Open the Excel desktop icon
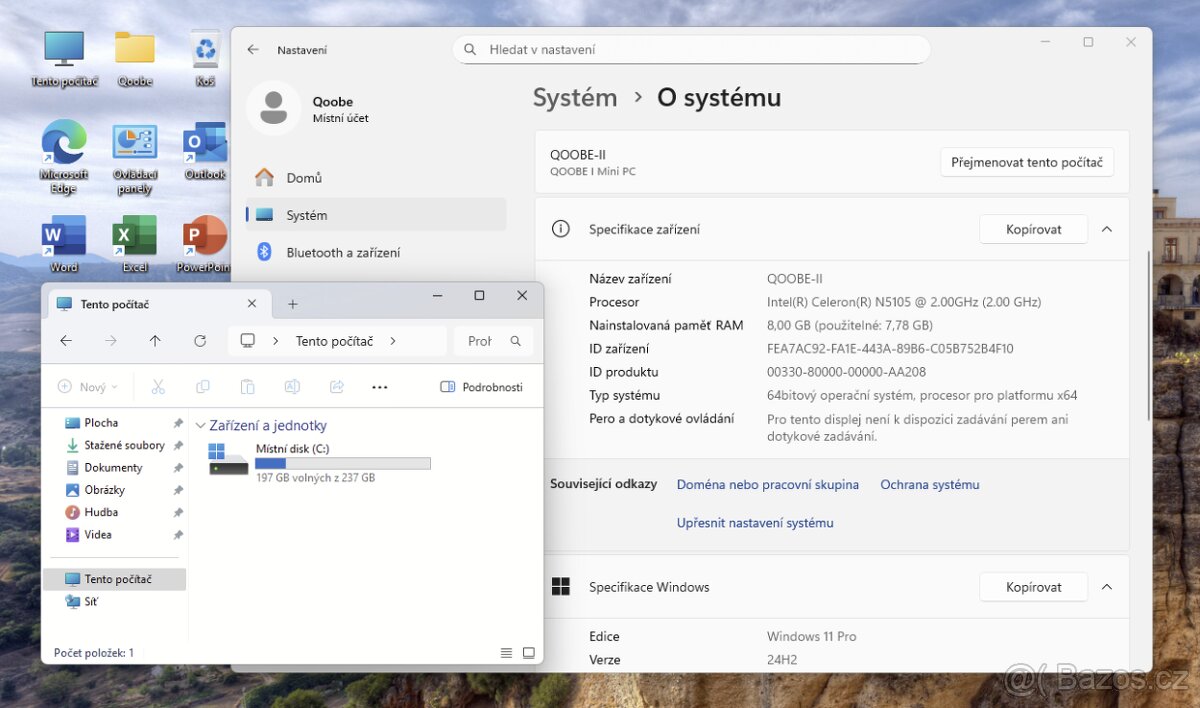The image size is (1200, 708). click(134, 238)
